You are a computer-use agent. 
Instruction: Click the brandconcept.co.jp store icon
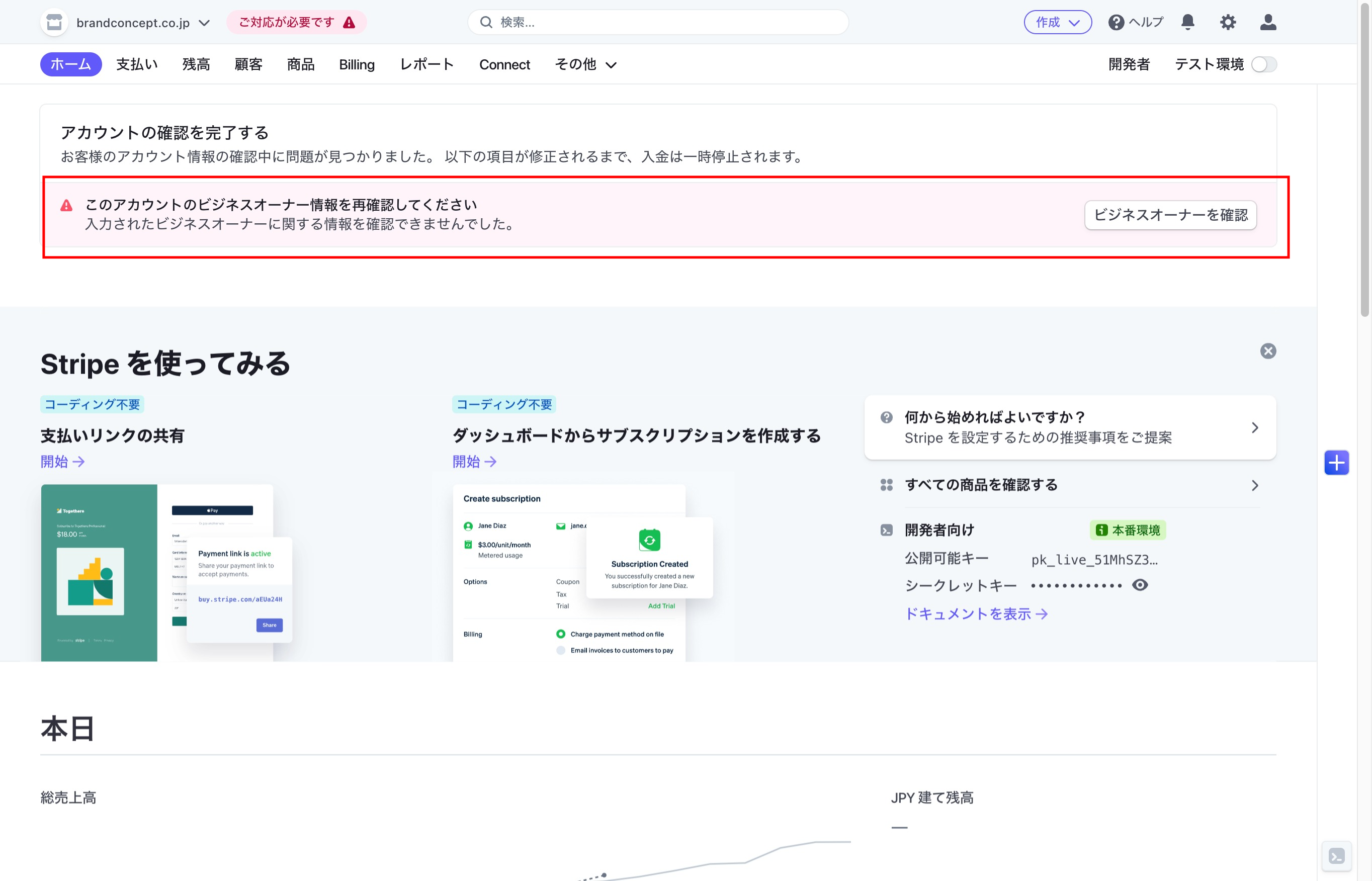tap(54, 22)
